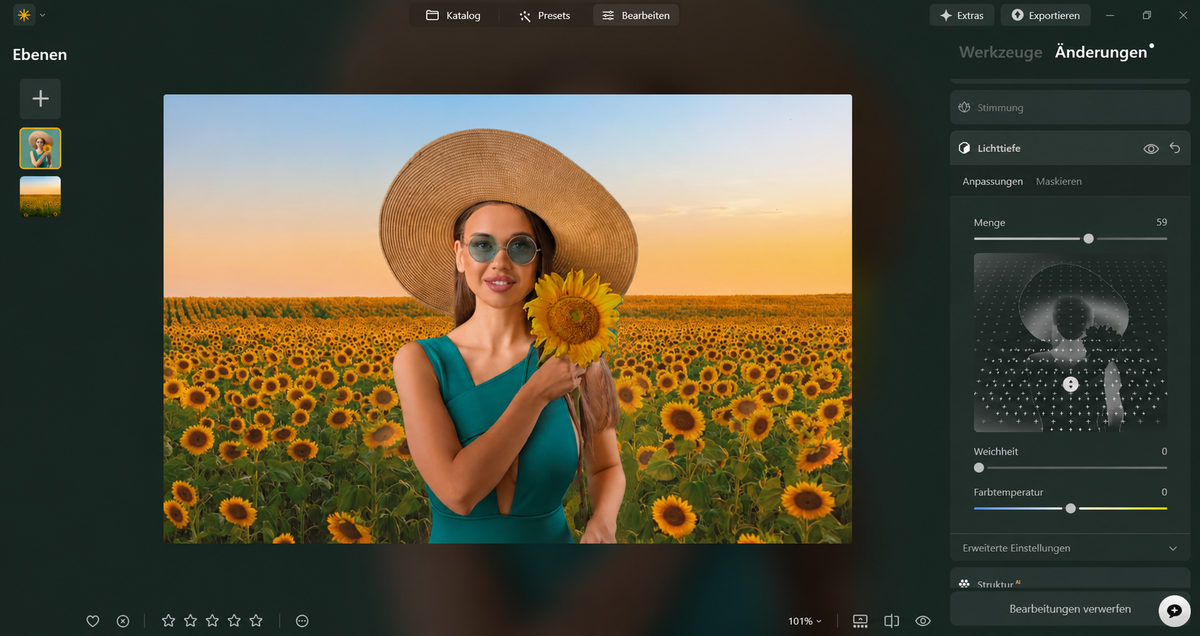Open the 101% zoom level dropdown
This screenshot has height=636, width=1200.
805,621
